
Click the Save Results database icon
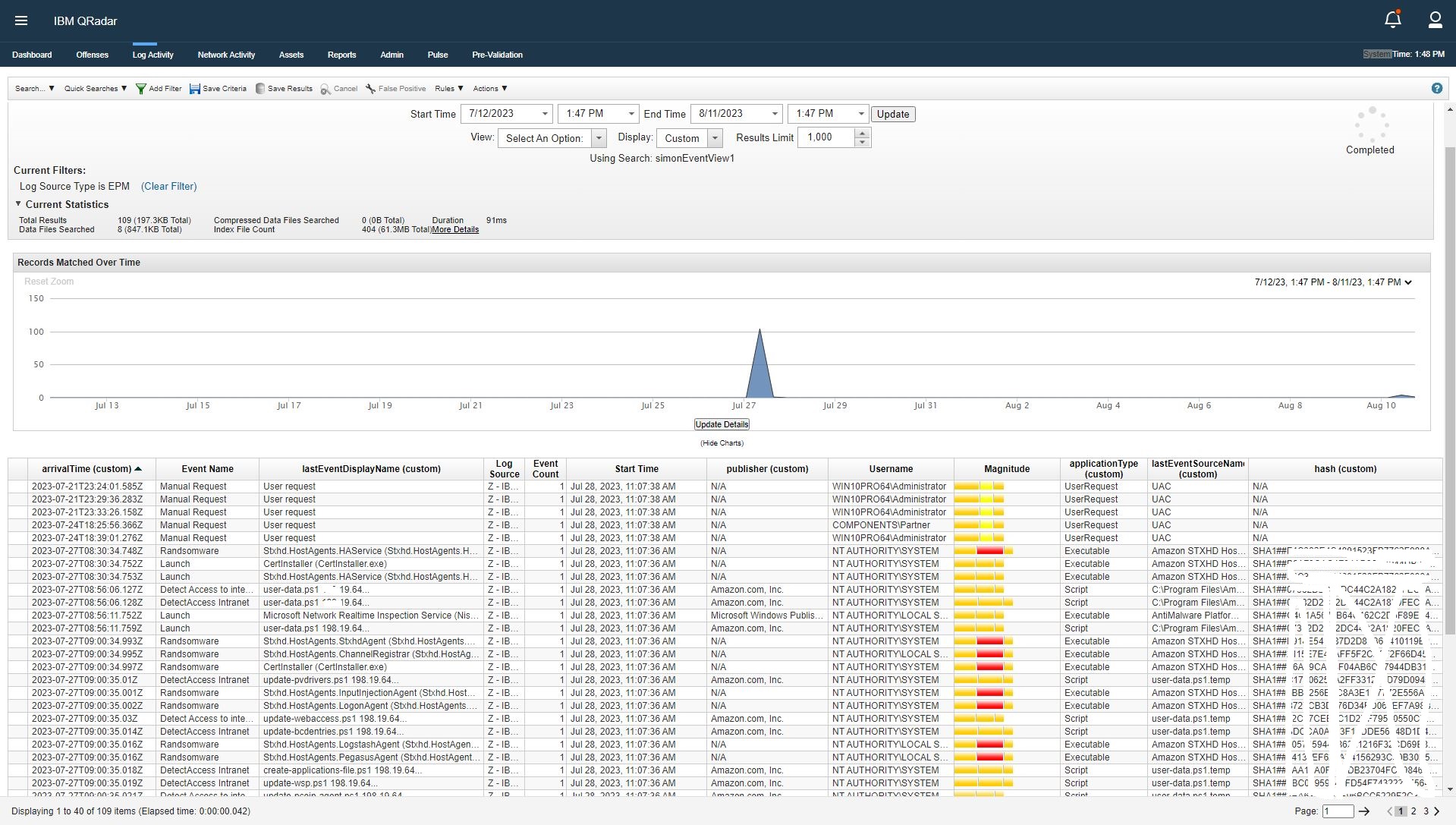260,89
